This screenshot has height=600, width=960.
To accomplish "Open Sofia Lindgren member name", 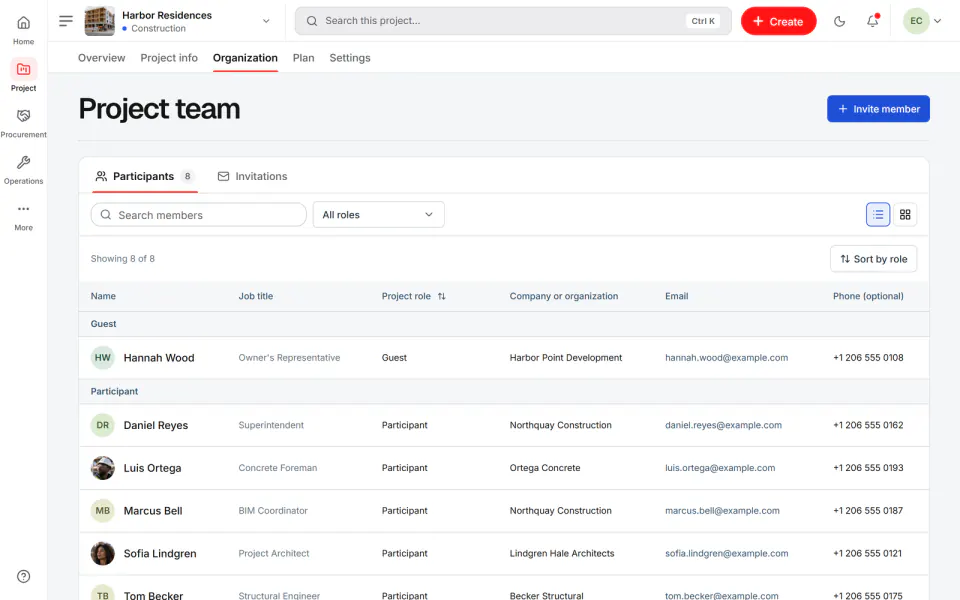I will click(160, 553).
